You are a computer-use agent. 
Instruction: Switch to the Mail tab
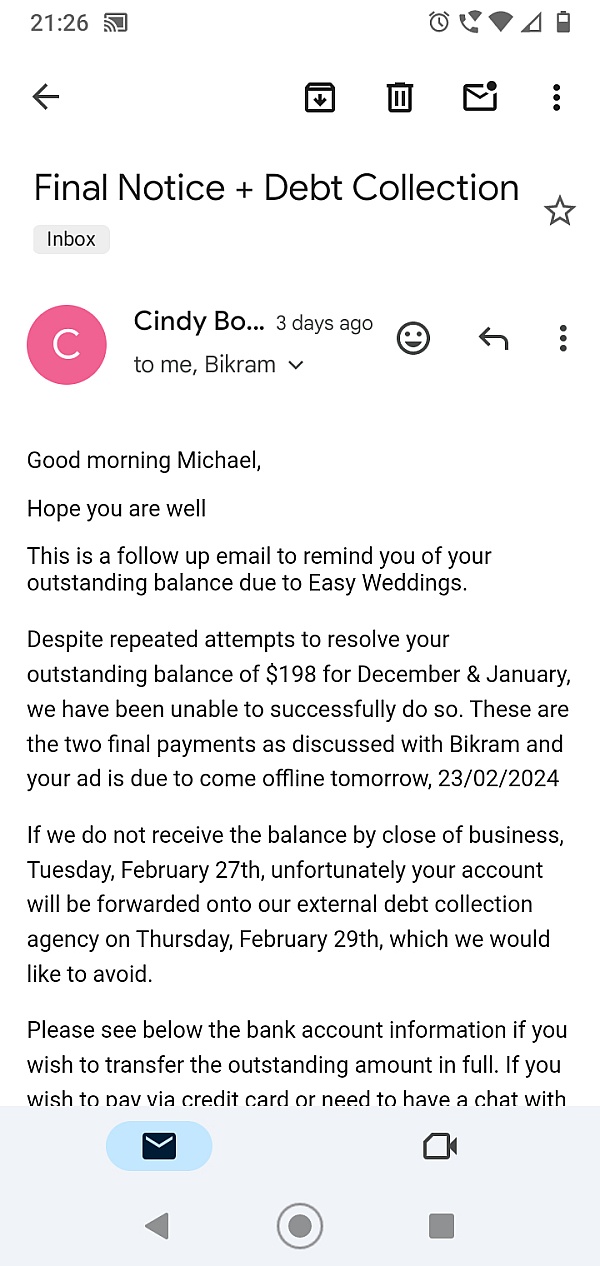[x=159, y=1146]
